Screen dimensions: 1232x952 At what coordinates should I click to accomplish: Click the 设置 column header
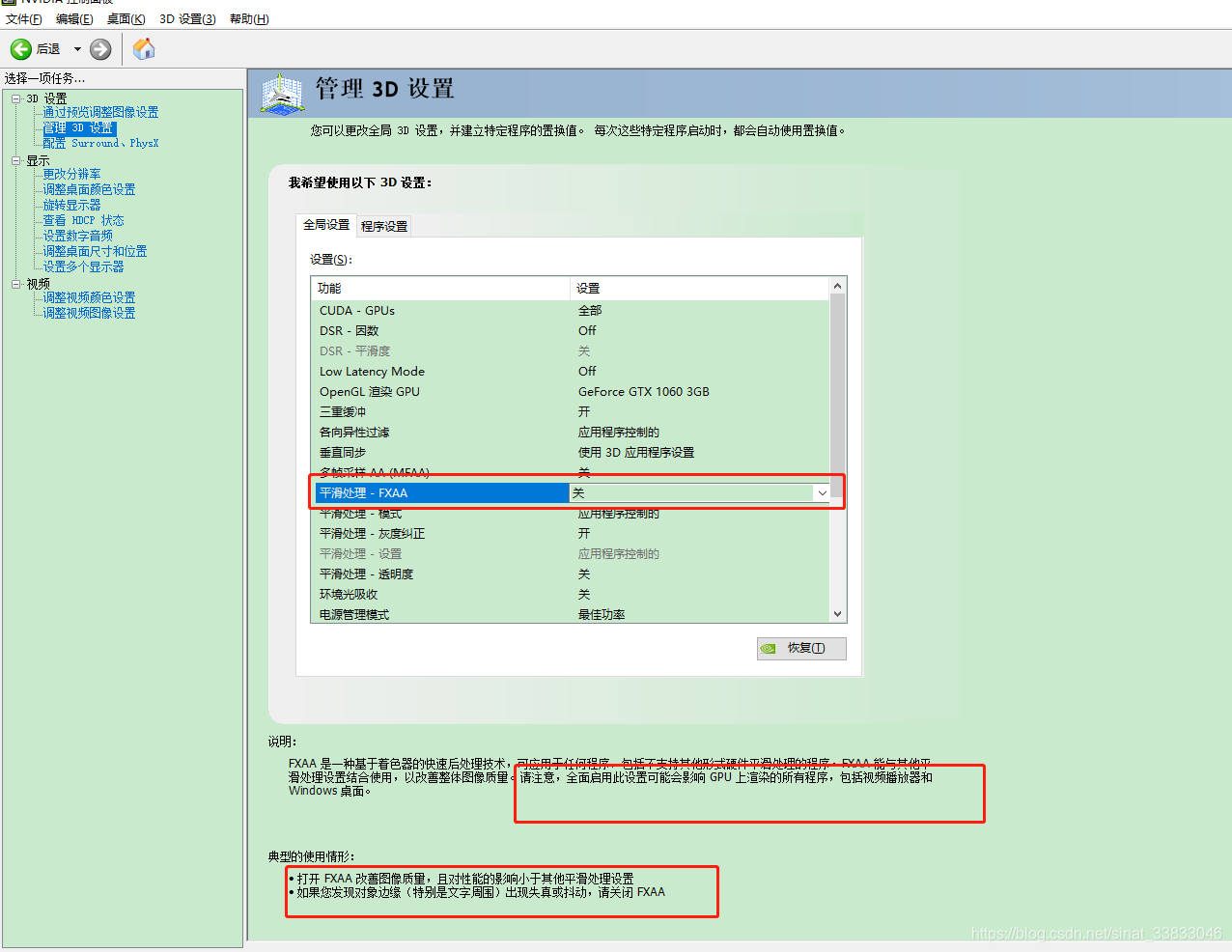point(700,289)
